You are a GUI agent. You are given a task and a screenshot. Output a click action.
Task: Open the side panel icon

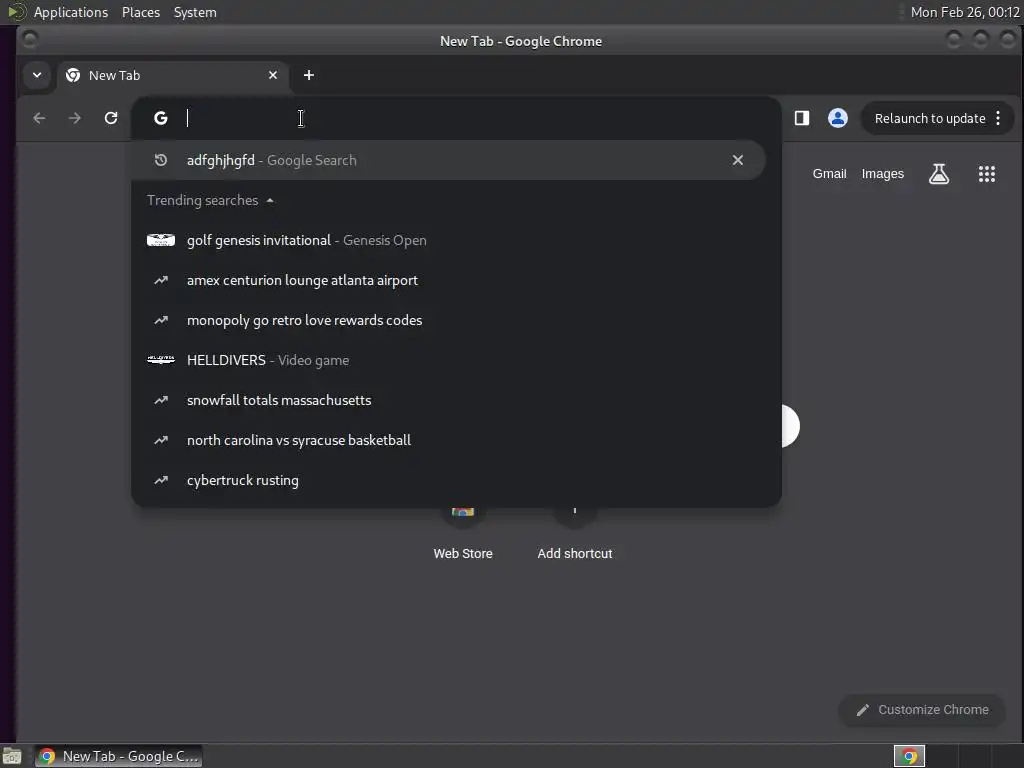802,118
